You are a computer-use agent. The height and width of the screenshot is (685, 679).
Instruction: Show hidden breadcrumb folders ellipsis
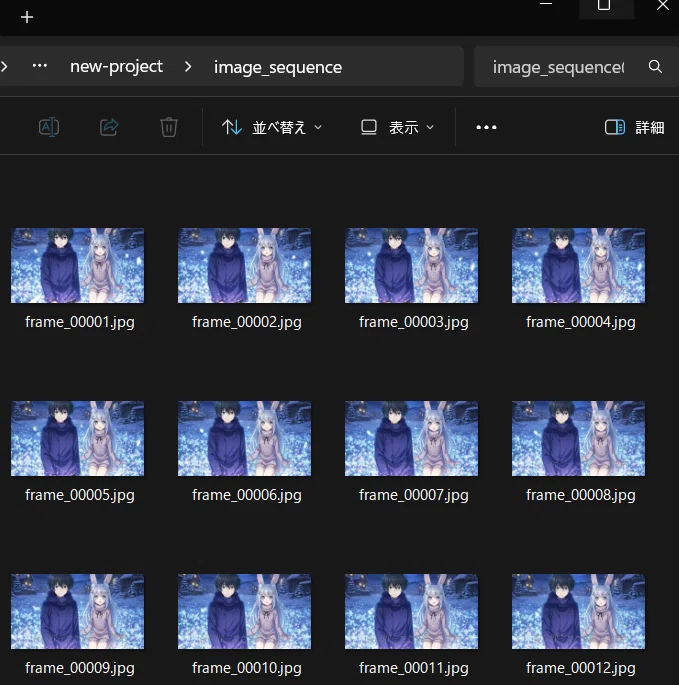pyautogui.click(x=40, y=66)
